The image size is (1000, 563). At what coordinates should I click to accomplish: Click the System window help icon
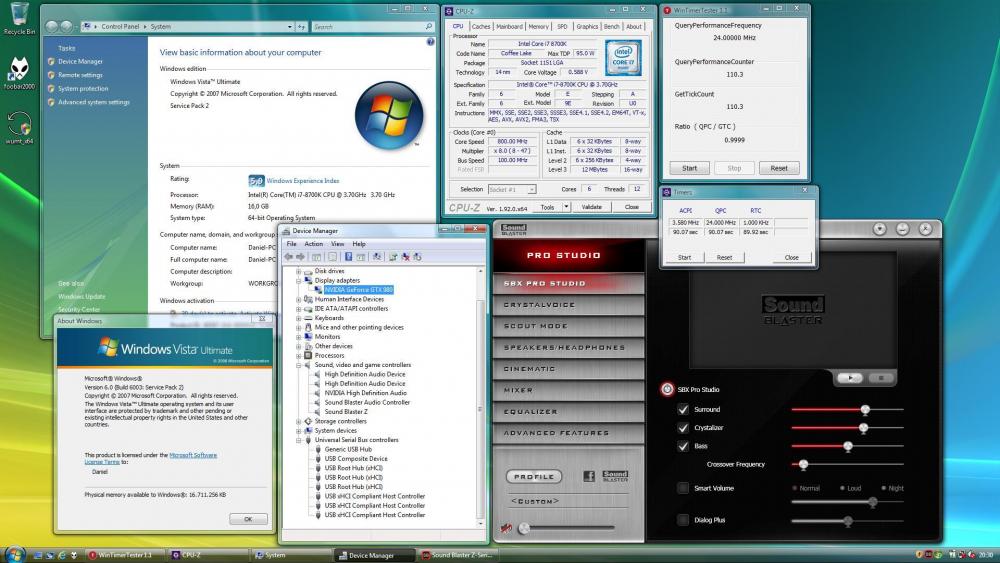pyautogui.click(x=430, y=42)
